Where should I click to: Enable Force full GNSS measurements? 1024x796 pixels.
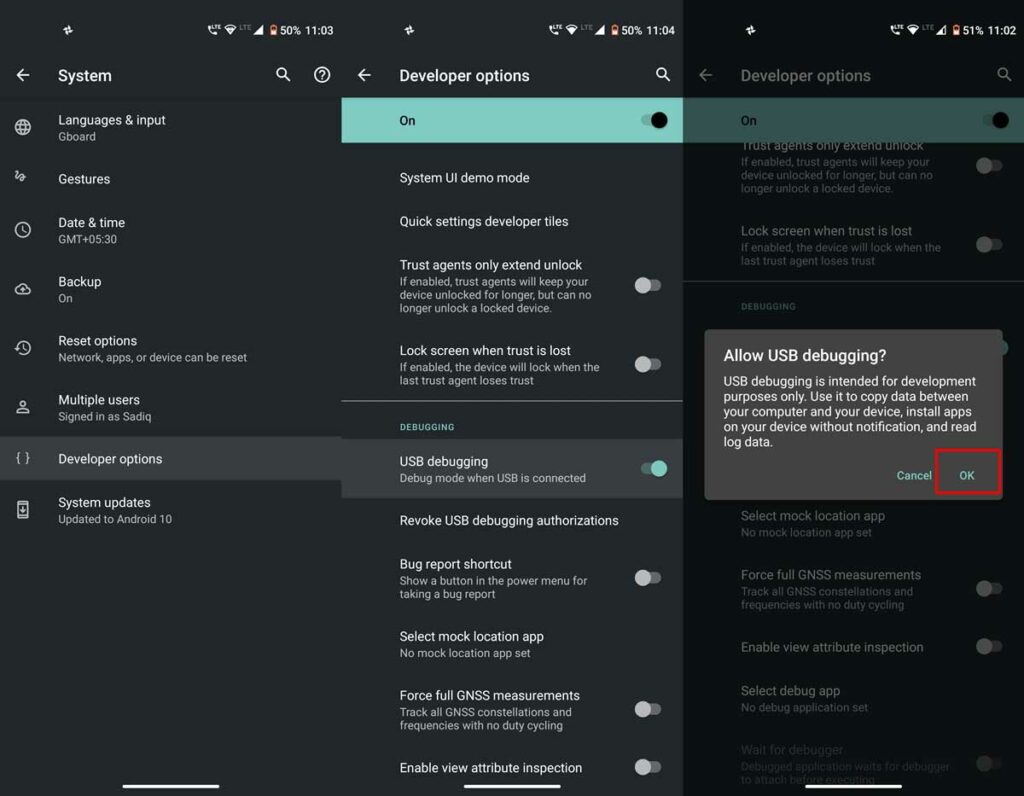pos(647,709)
